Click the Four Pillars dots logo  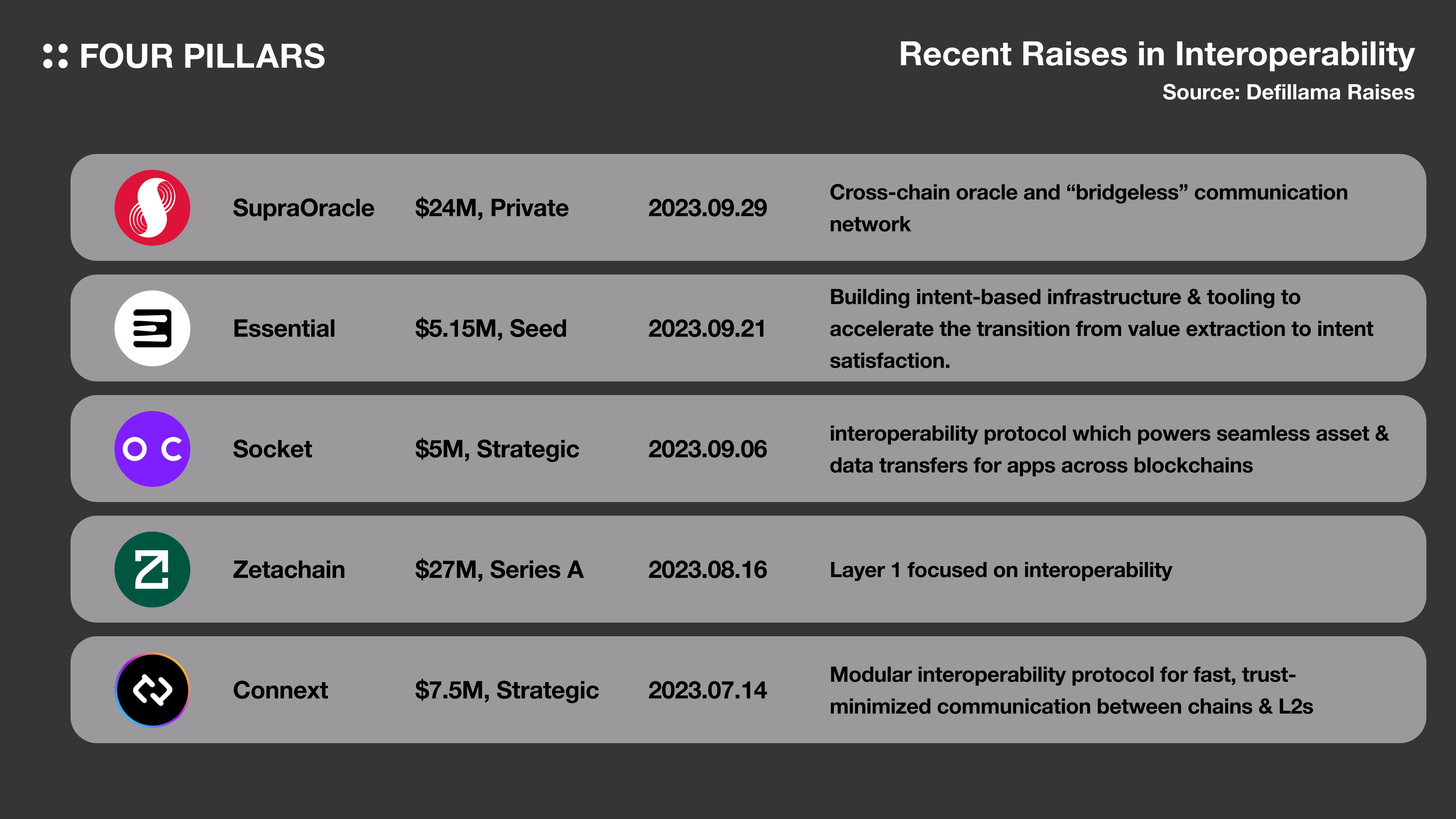(x=55, y=56)
